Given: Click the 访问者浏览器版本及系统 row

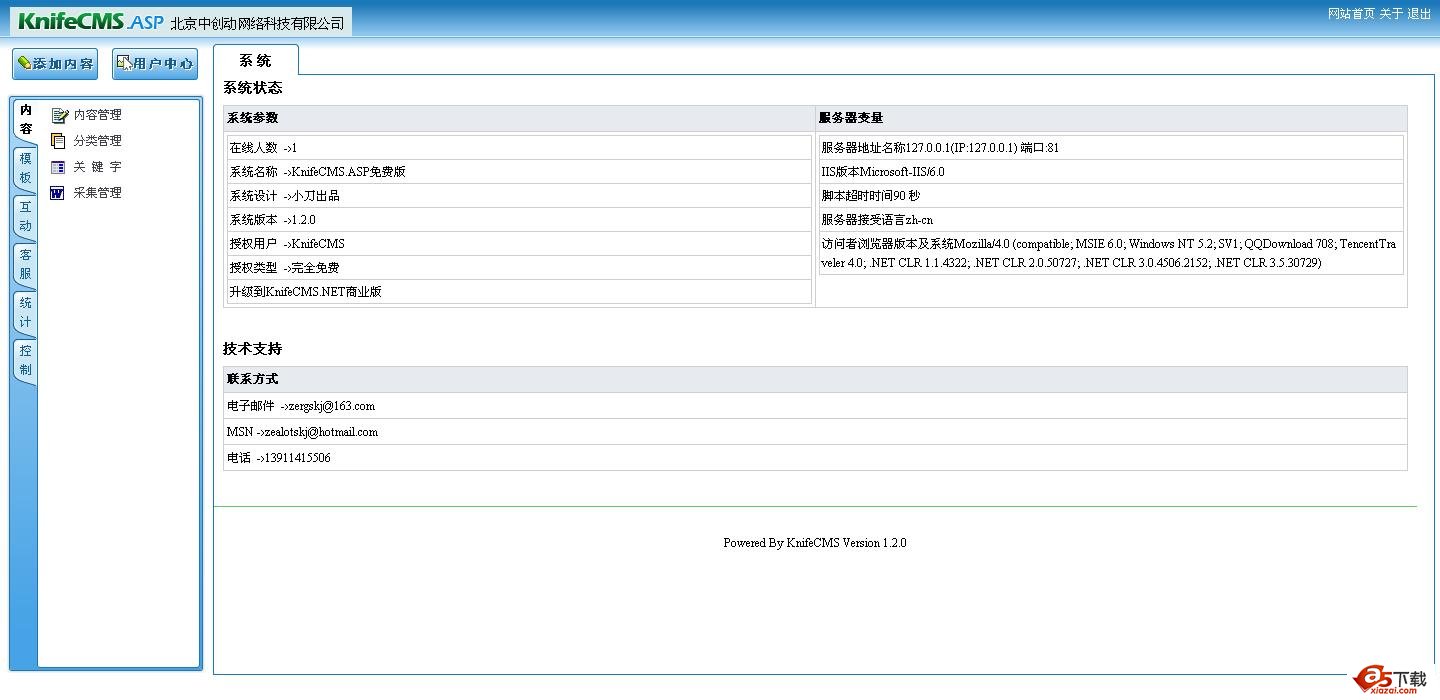Looking at the screenshot, I should coord(1111,253).
